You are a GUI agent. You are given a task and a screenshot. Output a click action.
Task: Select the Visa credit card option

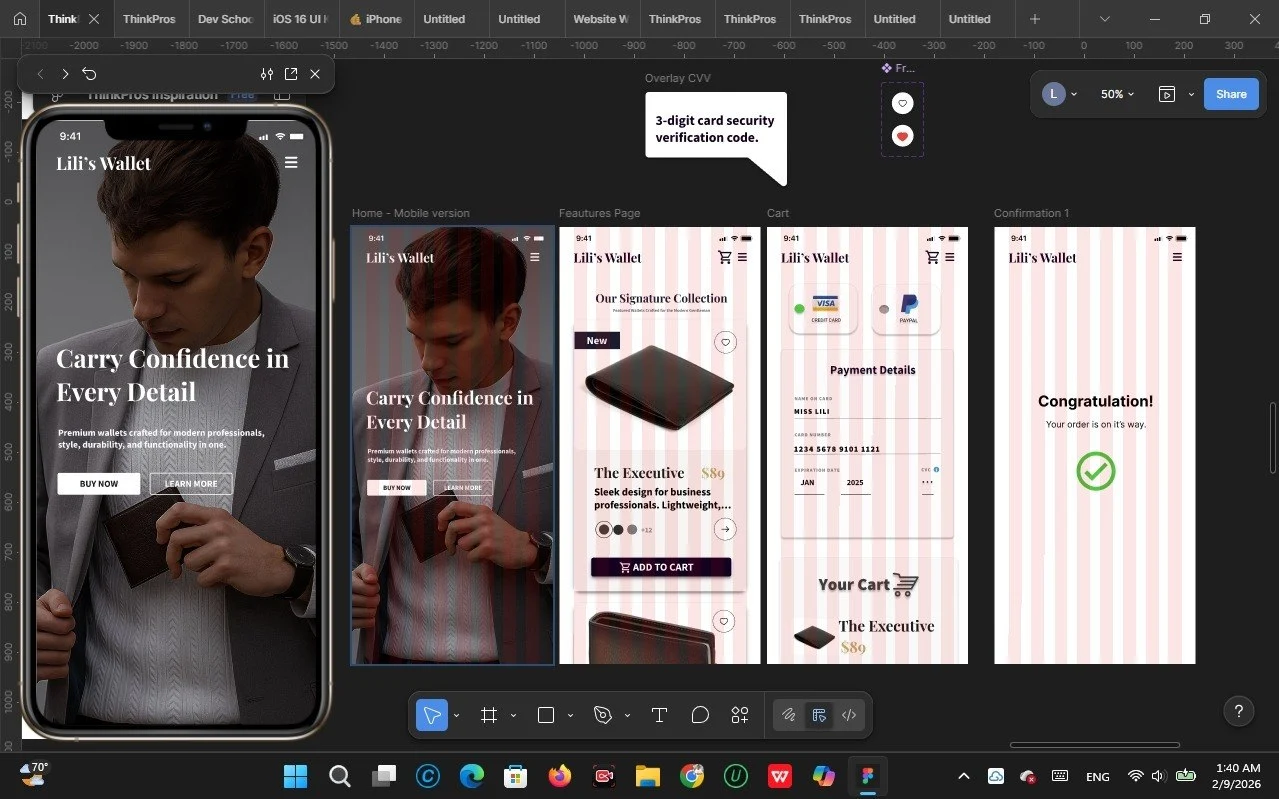824,309
